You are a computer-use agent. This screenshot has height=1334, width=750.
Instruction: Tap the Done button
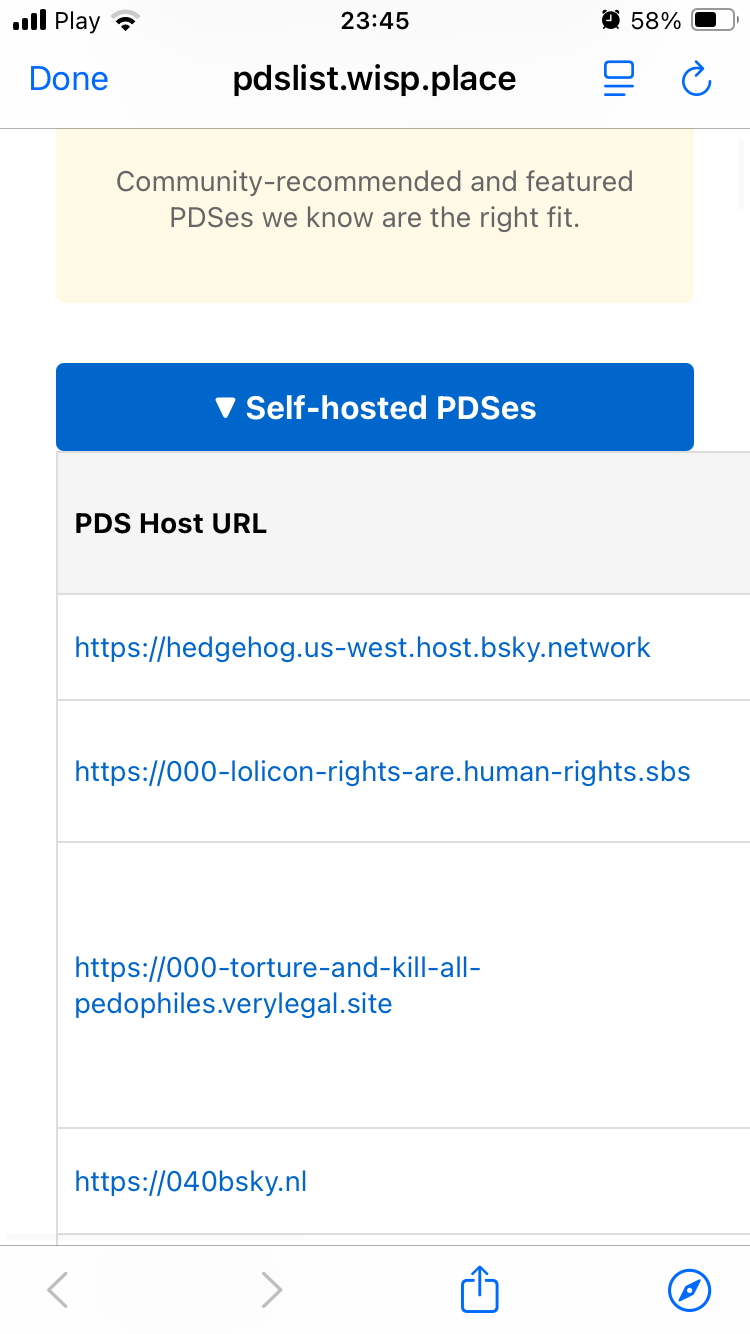[x=69, y=79]
